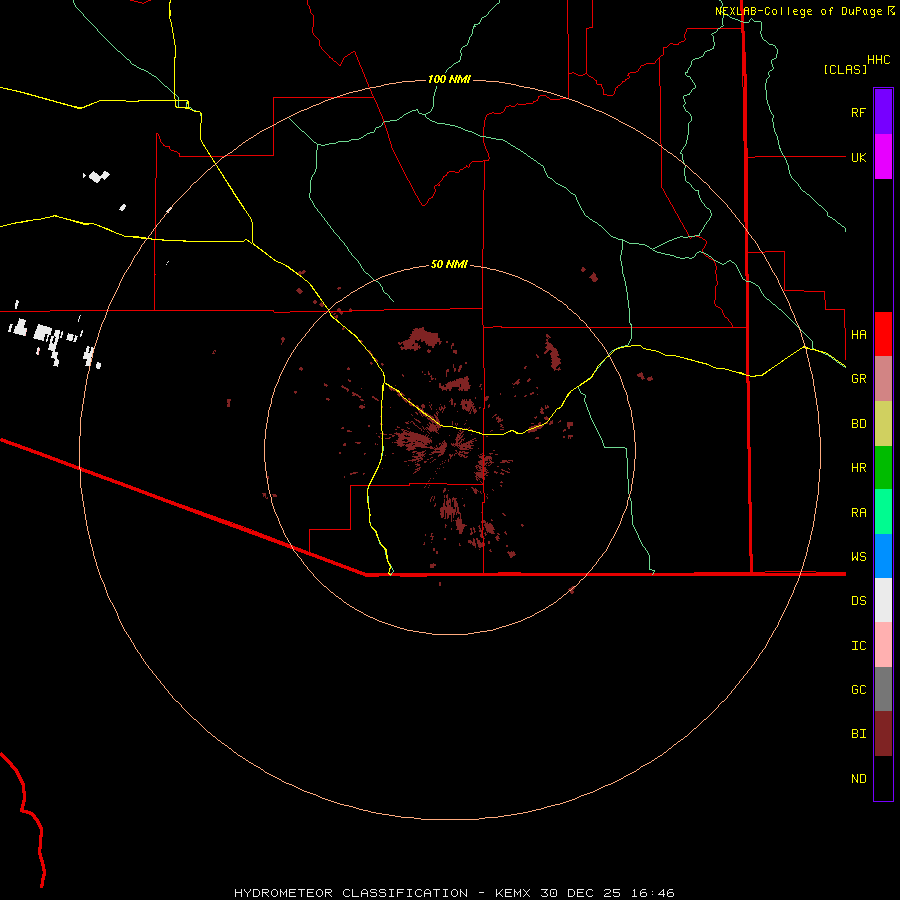Click the GC legend label

[x=858, y=690]
